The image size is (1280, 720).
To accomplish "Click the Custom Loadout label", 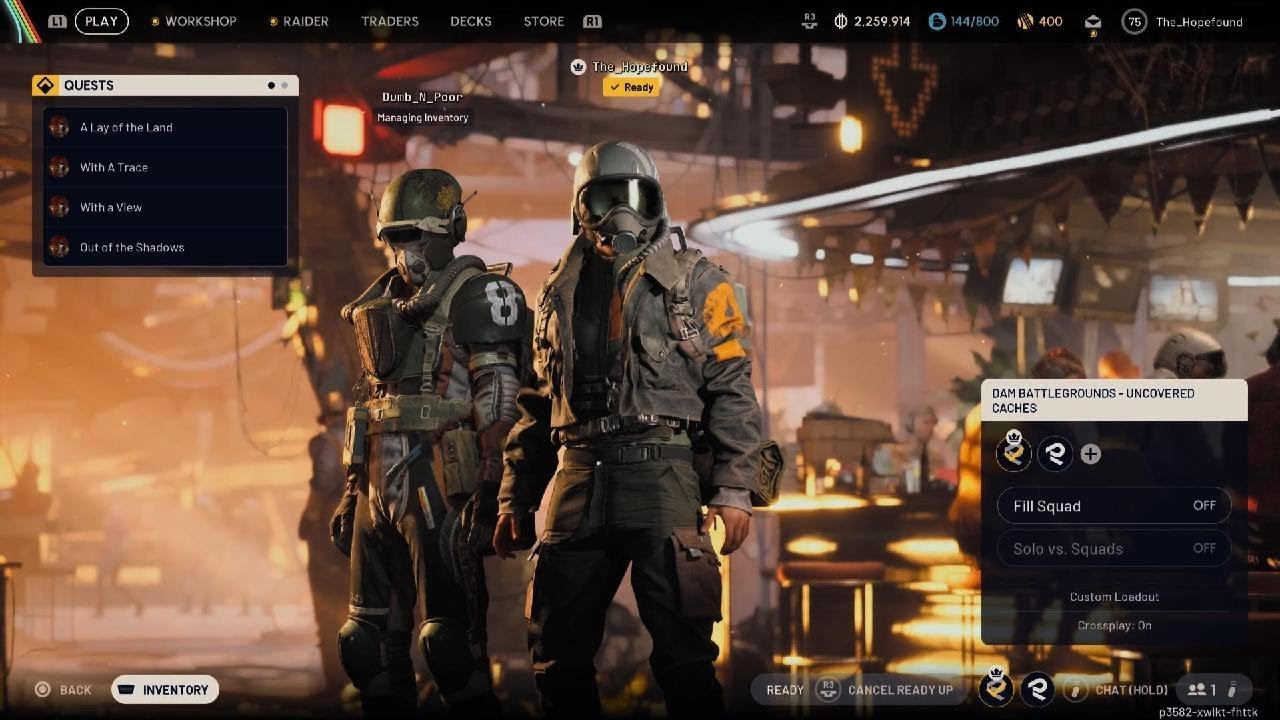I will point(1114,597).
